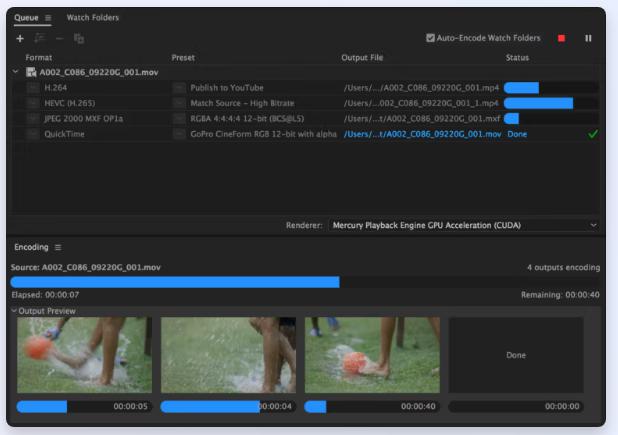The height and width of the screenshot is (435, 618).
Task: Click the Status column header
Action: [517, 58]
